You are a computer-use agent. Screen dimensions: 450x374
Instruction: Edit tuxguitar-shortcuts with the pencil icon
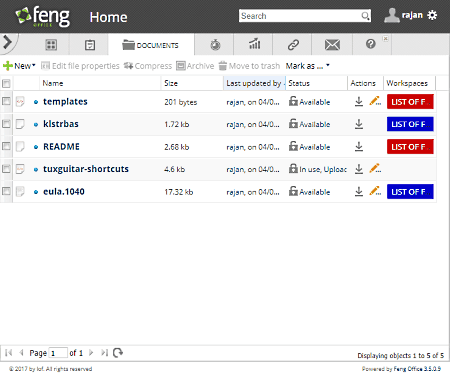click(x=375, y=168)
